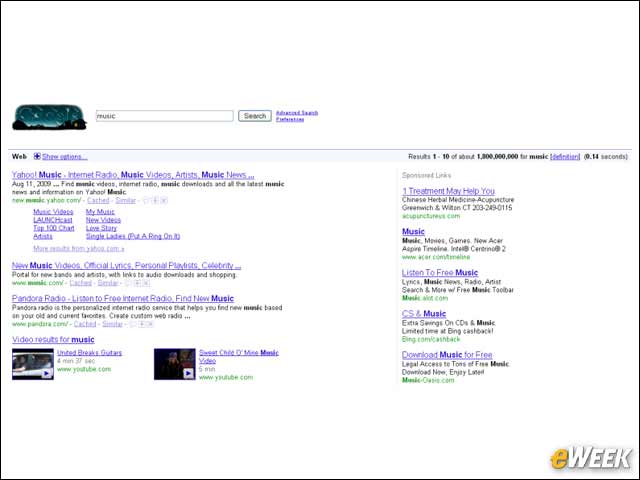Open Pandora Radio result title
The height and width of the screenshot is (480, 640).
pyautogui.click(x=123, y=298)
